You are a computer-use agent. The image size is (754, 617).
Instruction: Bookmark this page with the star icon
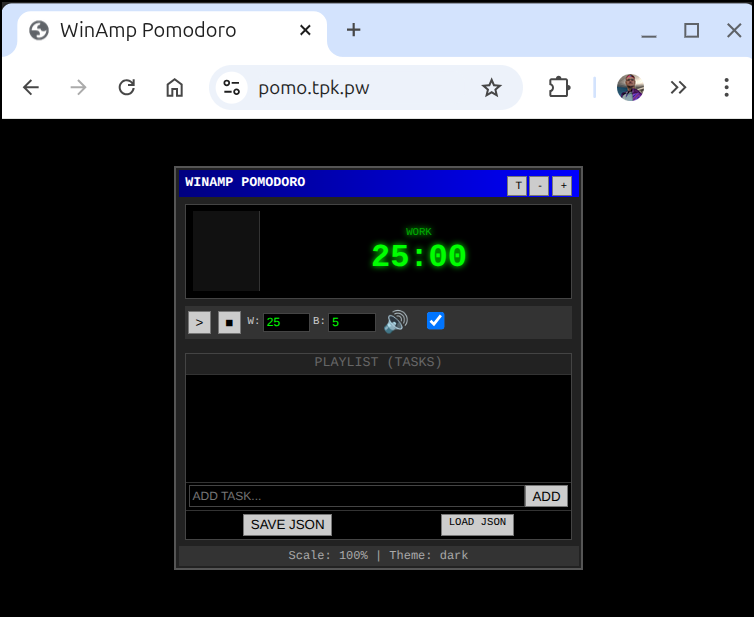(491, 88)
